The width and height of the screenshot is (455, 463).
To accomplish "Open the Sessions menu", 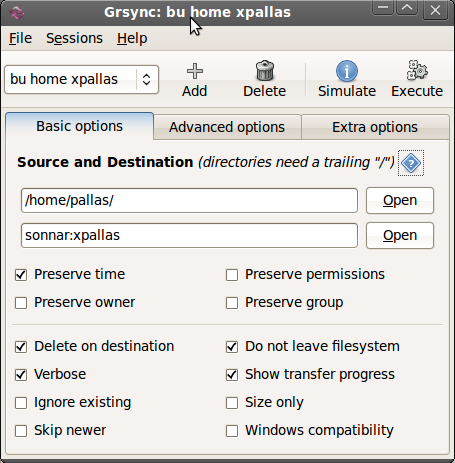I will click(x=74, y=38).
